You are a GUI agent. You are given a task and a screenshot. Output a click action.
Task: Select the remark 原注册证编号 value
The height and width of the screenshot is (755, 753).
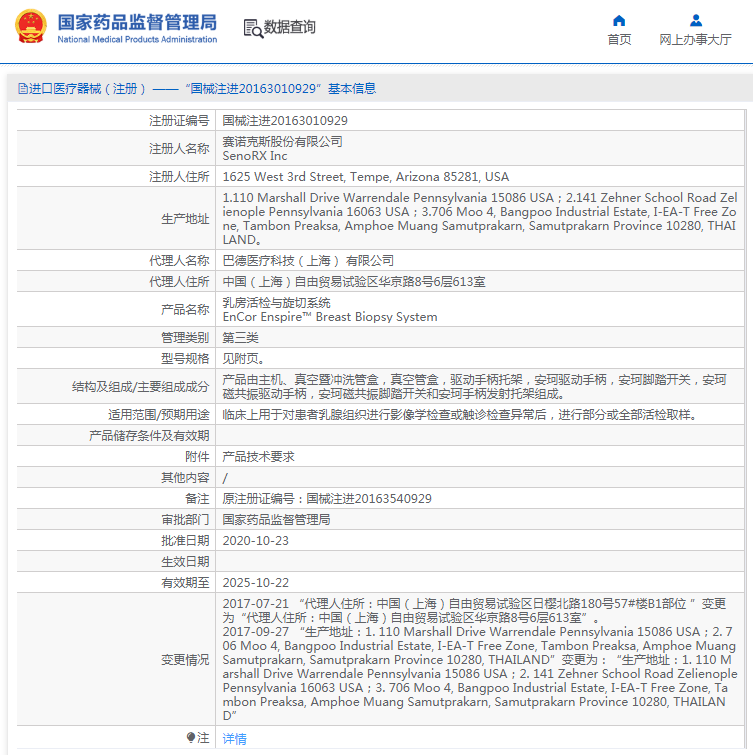coord(327,498)
